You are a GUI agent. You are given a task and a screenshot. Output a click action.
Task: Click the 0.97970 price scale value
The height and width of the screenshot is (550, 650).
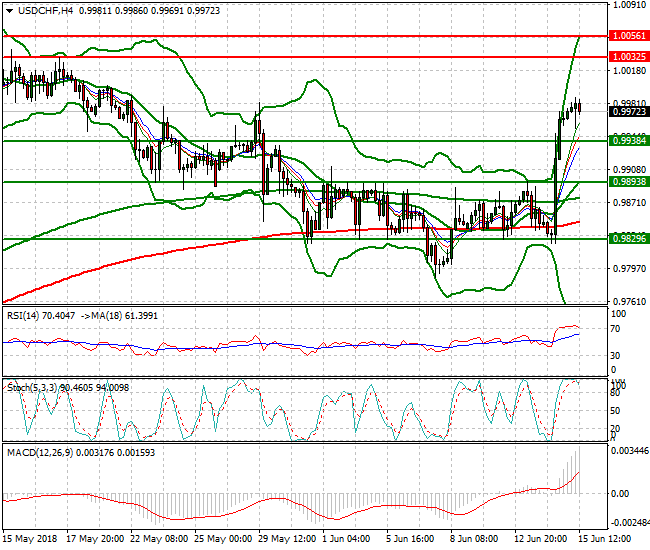pyautogui.click(x=629, y=269)
